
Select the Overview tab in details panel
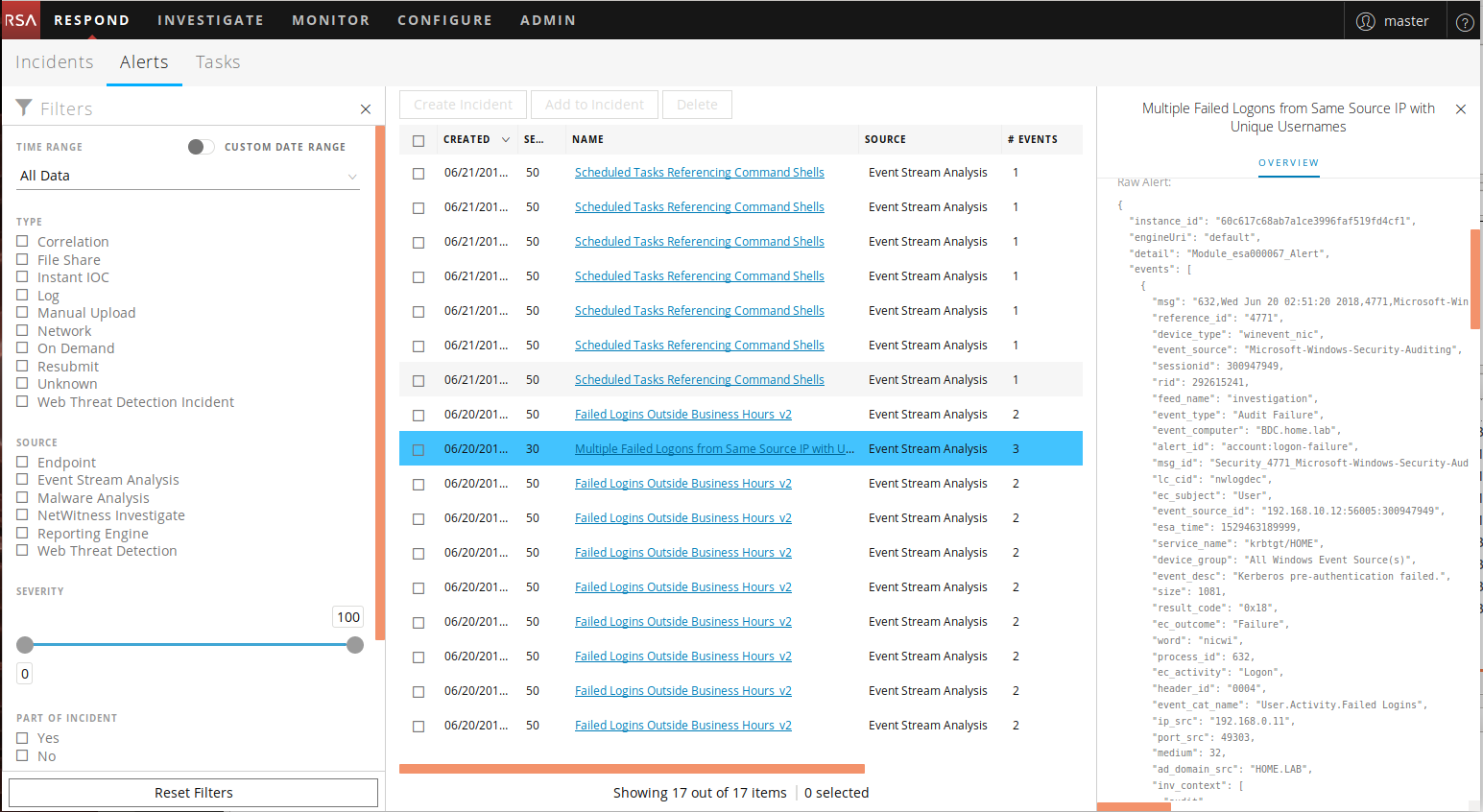[x=1288, y=163]
